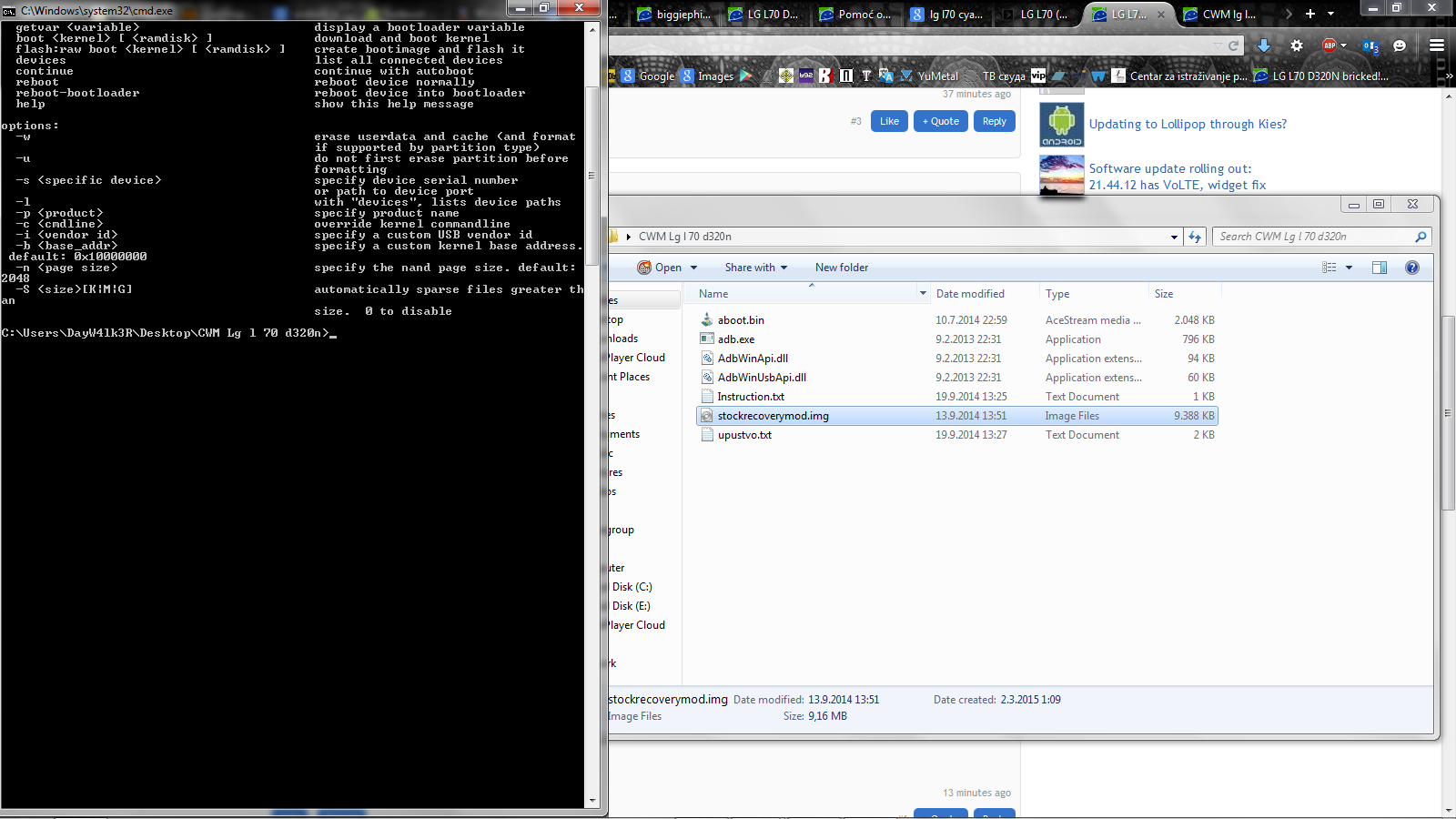The height and width of the screenshot is (819, 1456).
Task: Click aboot.bin file icon in Explorer
Action: pos(707,319)
